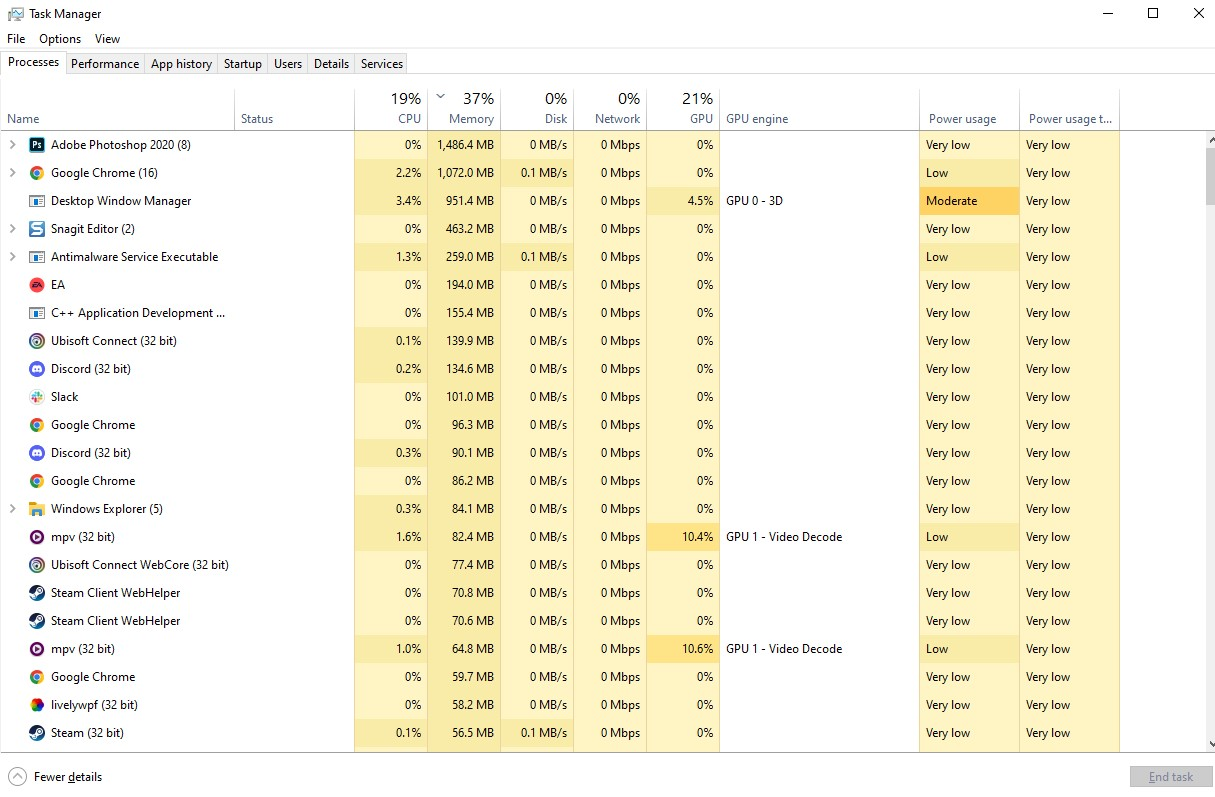Click GPU 1 - Video Decode in the 82.4 MB row
The image size is (1215, 797).
point(784,537)
